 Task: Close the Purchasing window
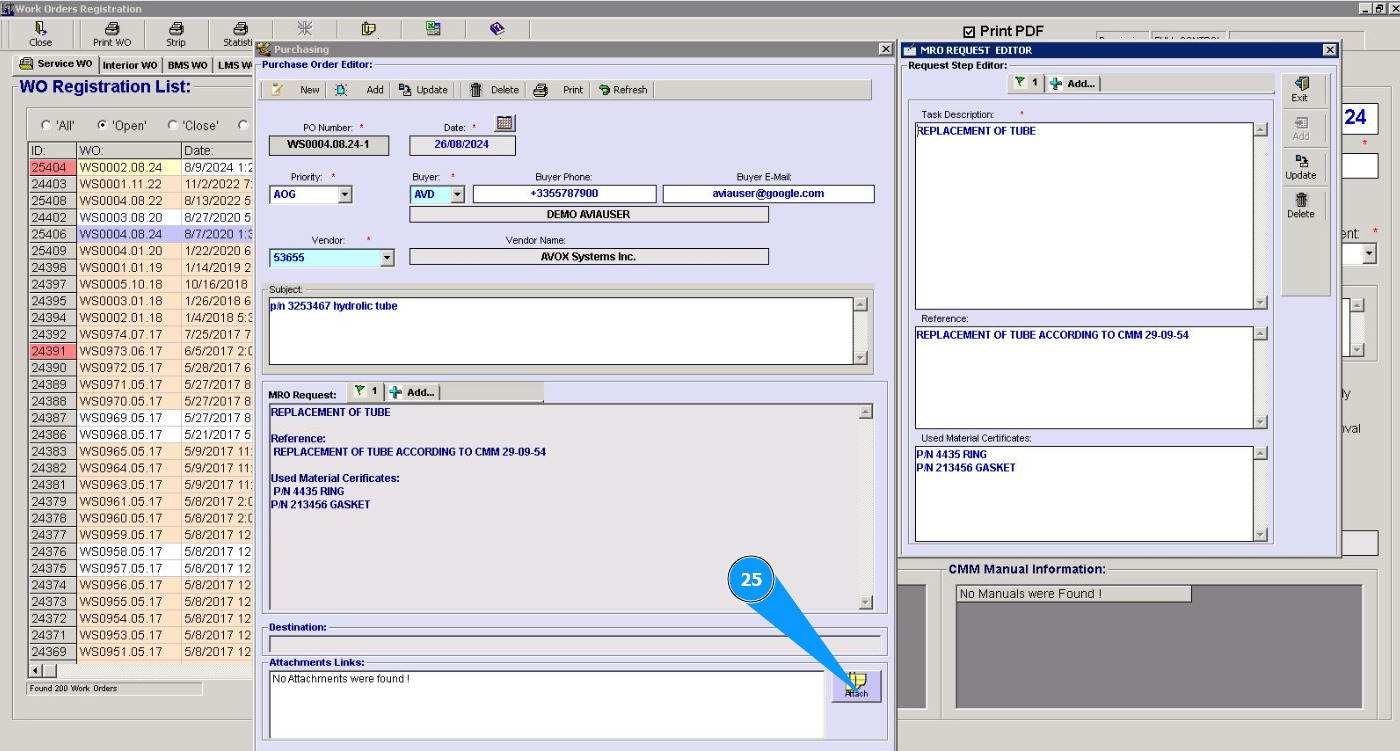(885, 49)
